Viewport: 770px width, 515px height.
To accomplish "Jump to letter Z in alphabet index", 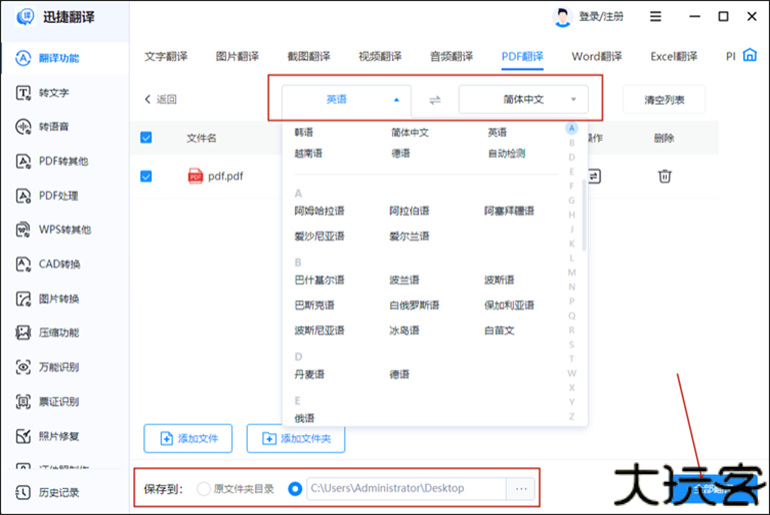I will tap(572, 416).
